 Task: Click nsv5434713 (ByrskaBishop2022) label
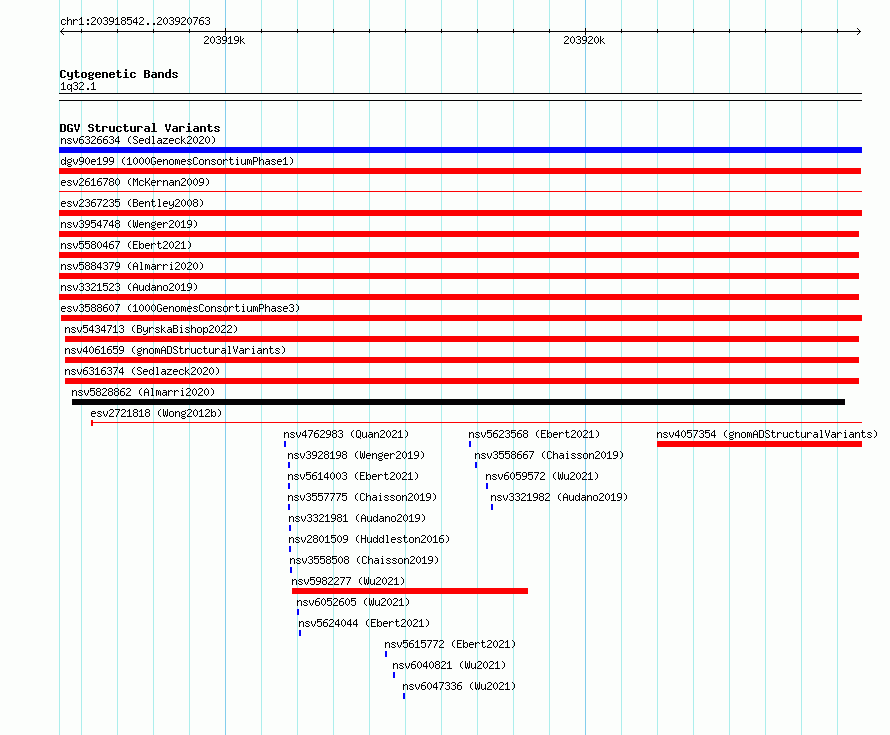point(151,329)
